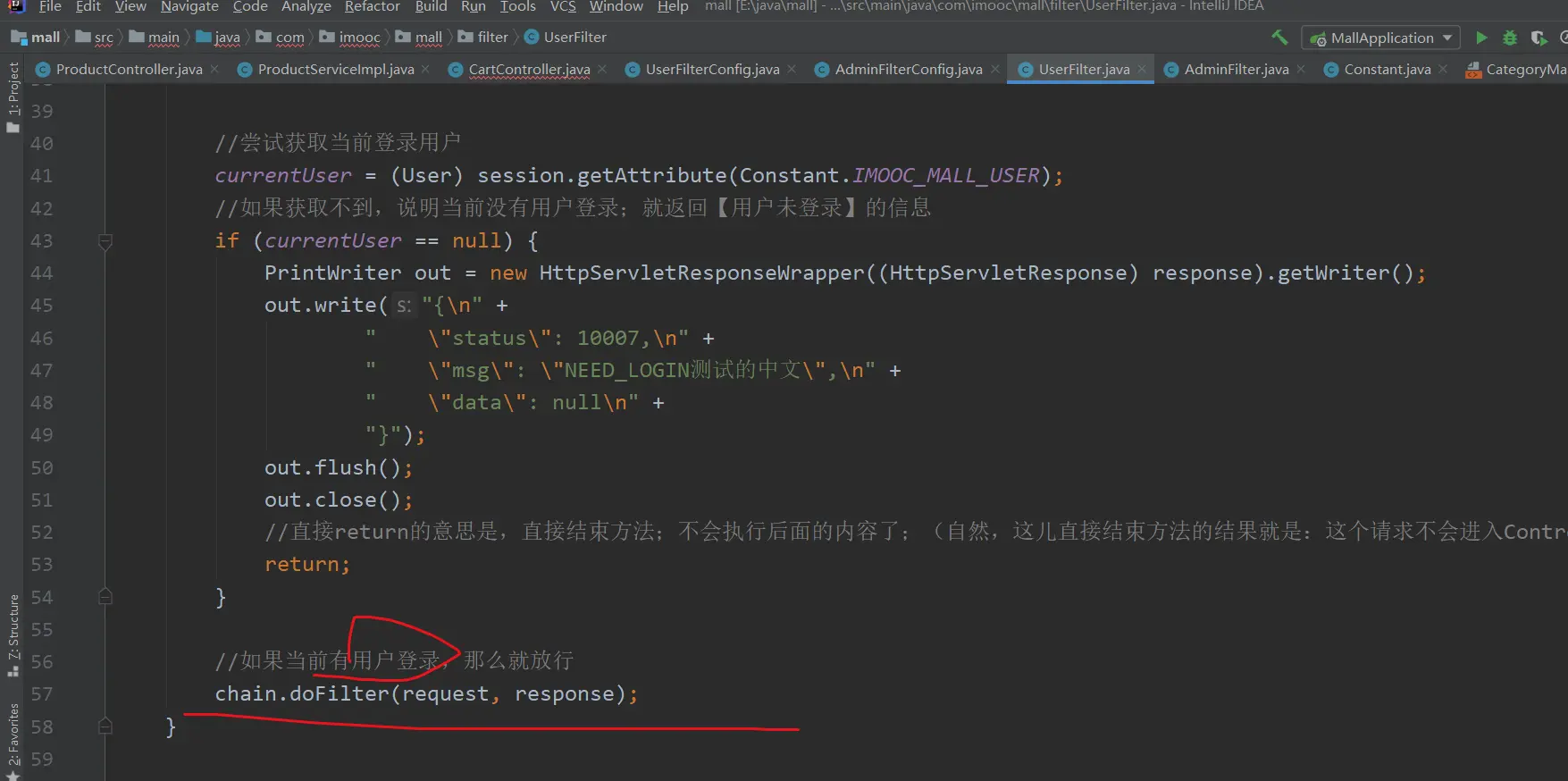Close the CartController.java tab
This screenshot has width=1568, height=781.
(x=602, y=69)
